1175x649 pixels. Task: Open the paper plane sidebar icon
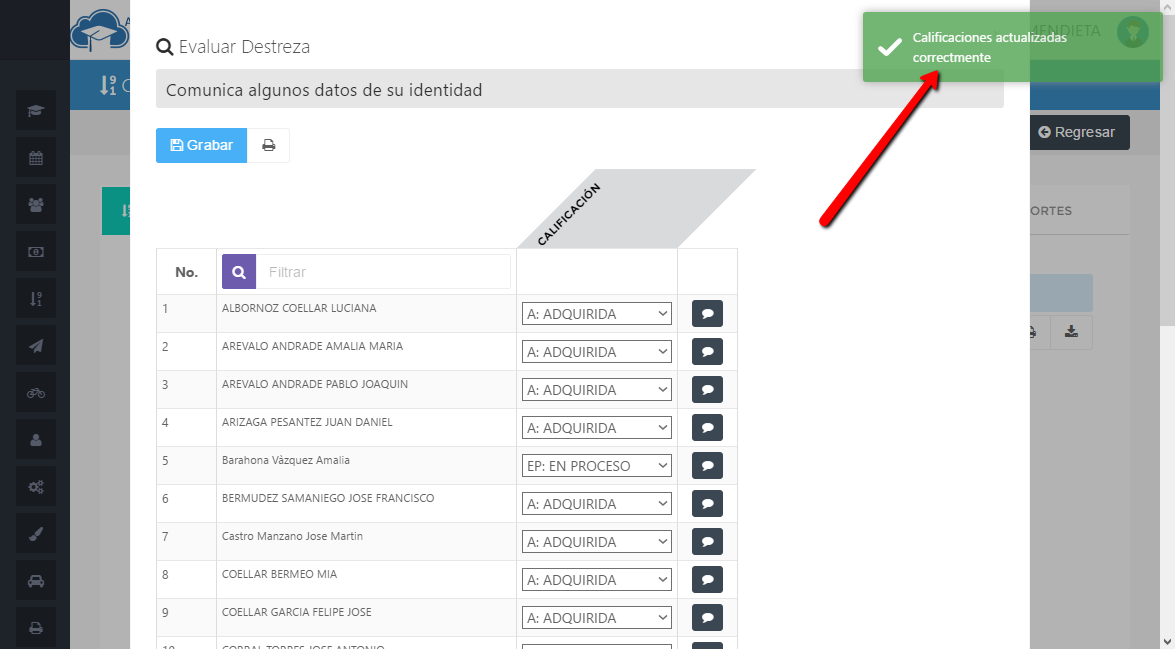pos(36,345)
